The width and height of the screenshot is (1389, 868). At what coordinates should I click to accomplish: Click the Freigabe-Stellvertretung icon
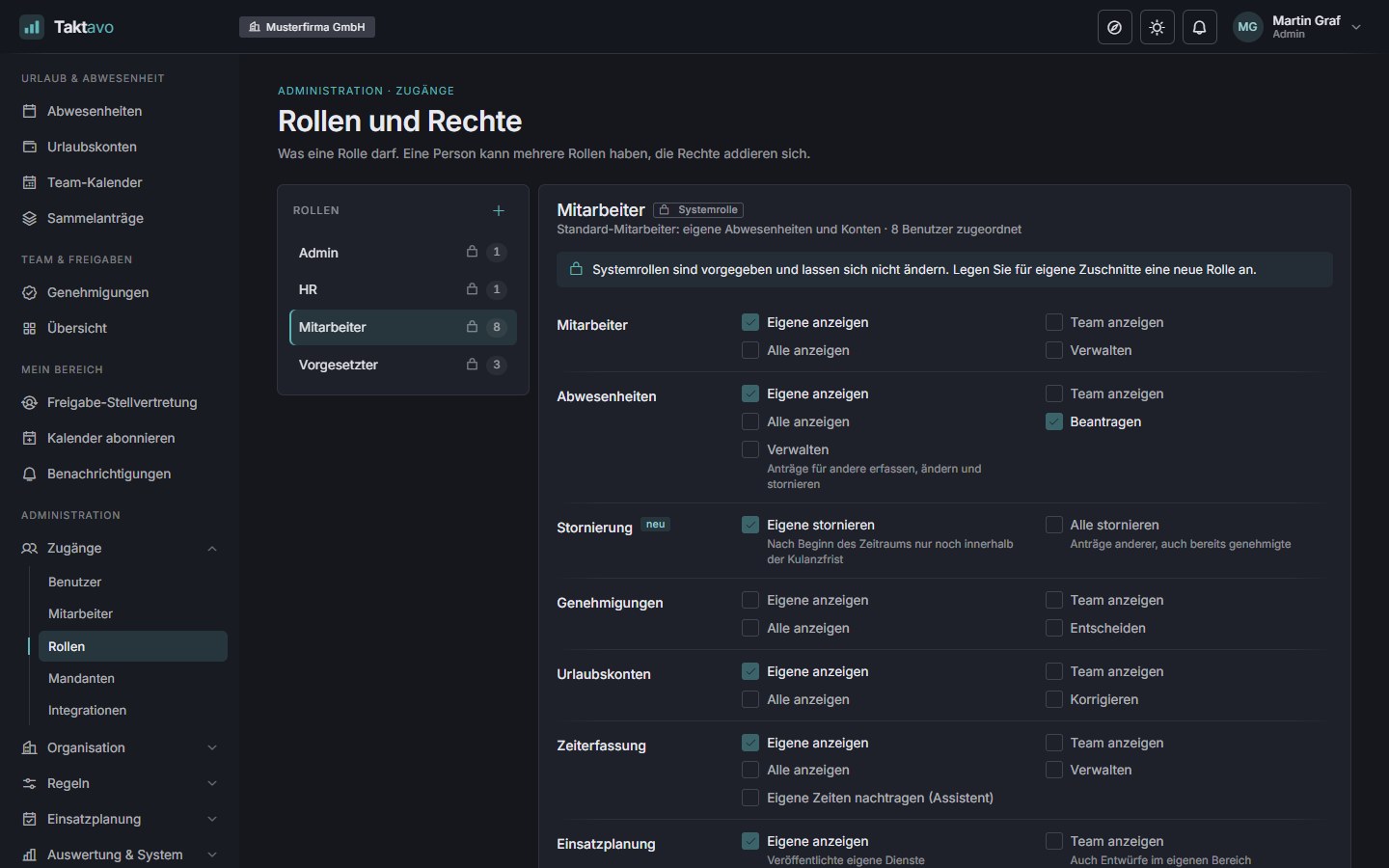click(30, 402)
